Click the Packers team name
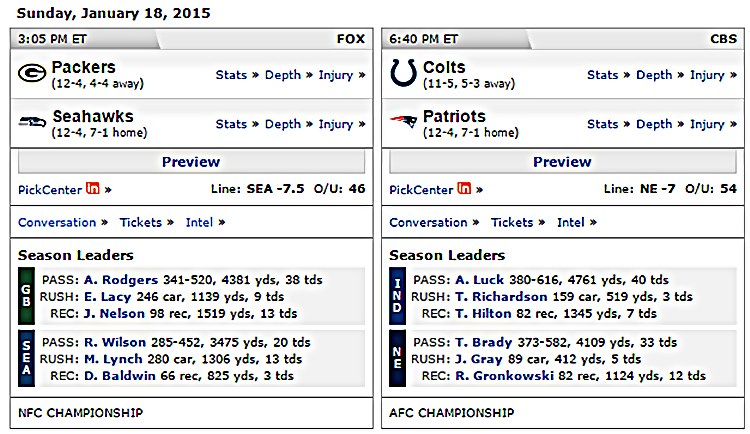Image resolution: width=750 pixels, height=434 pixels. [x=83, y=67]
